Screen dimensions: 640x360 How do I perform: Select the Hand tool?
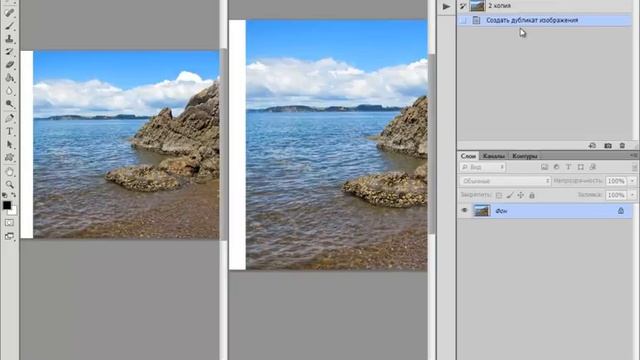tap(9, 171)
